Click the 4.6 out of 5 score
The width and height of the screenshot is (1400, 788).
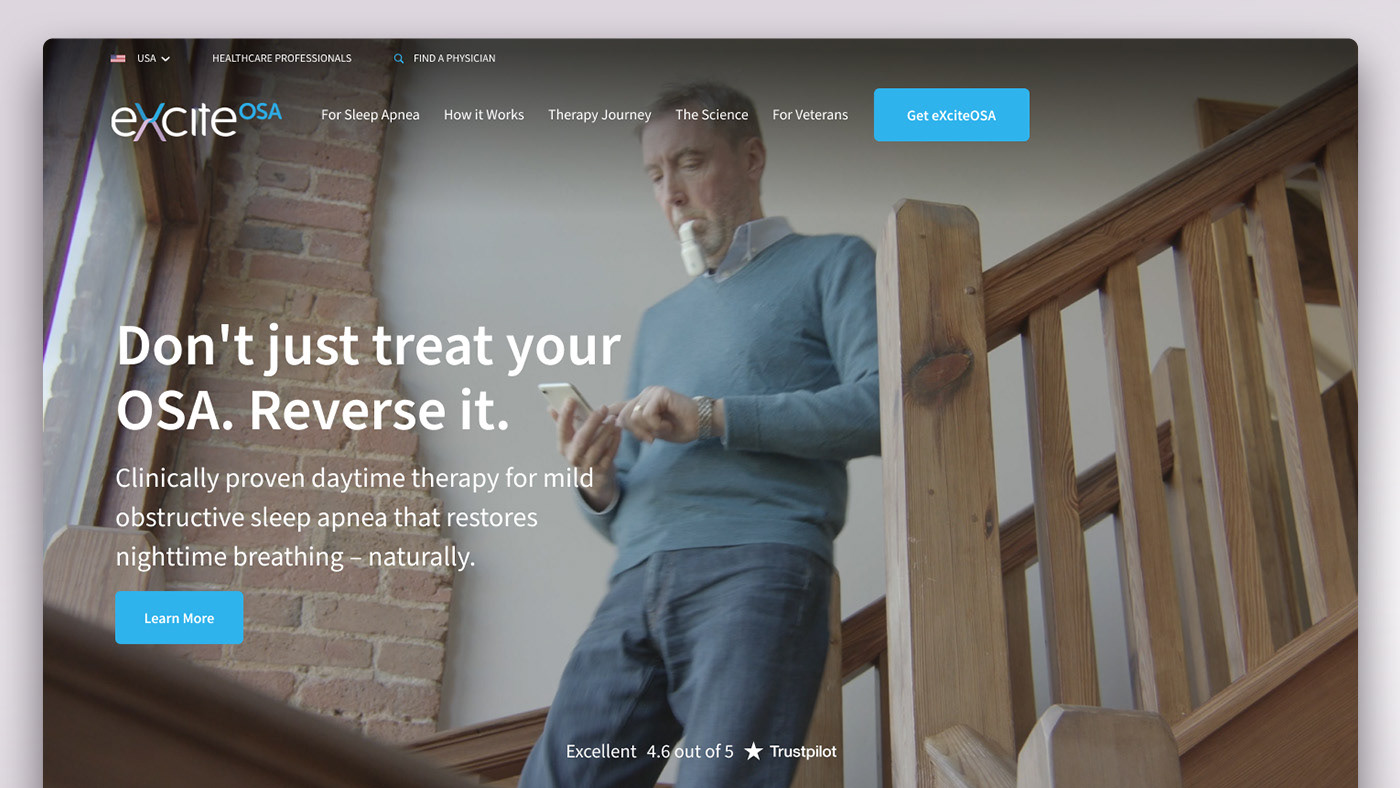(690, 751)
